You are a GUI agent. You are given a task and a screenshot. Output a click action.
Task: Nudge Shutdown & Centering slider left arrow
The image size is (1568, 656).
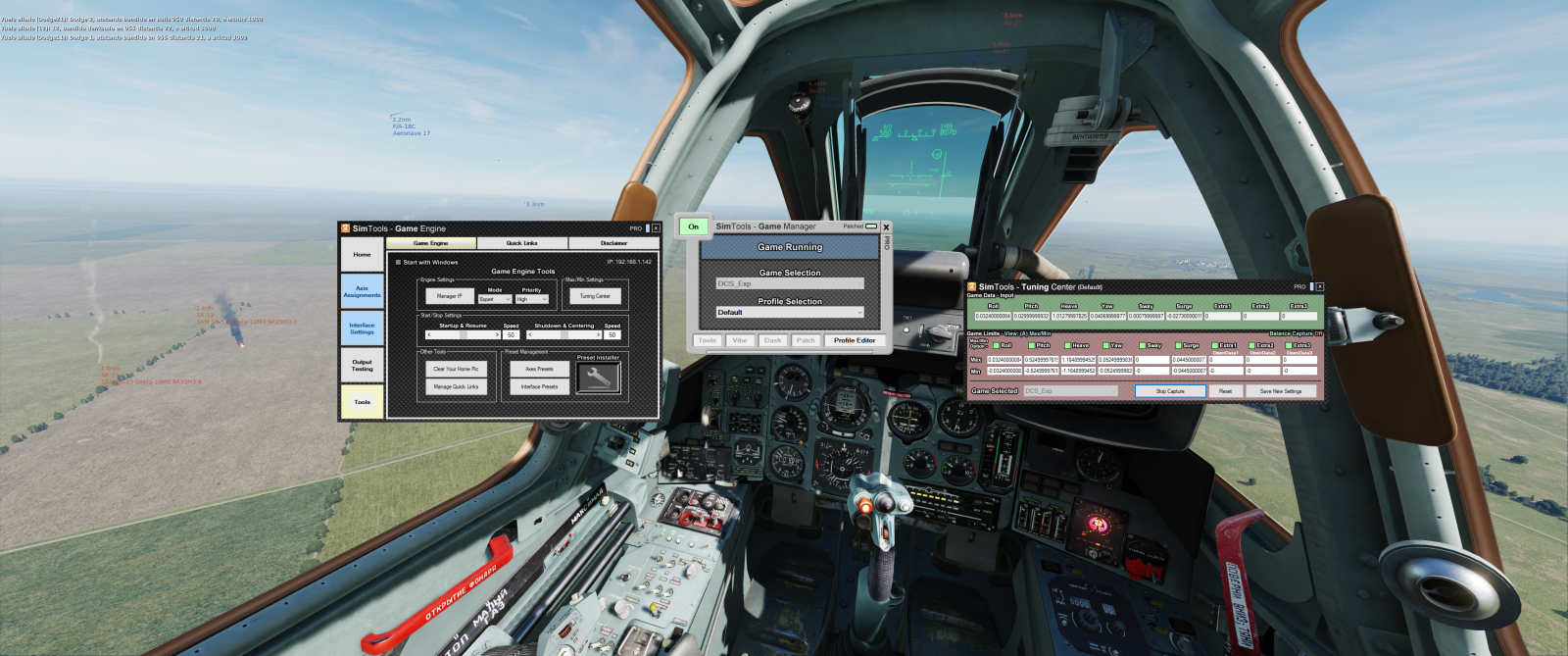[x=529, y=335]
